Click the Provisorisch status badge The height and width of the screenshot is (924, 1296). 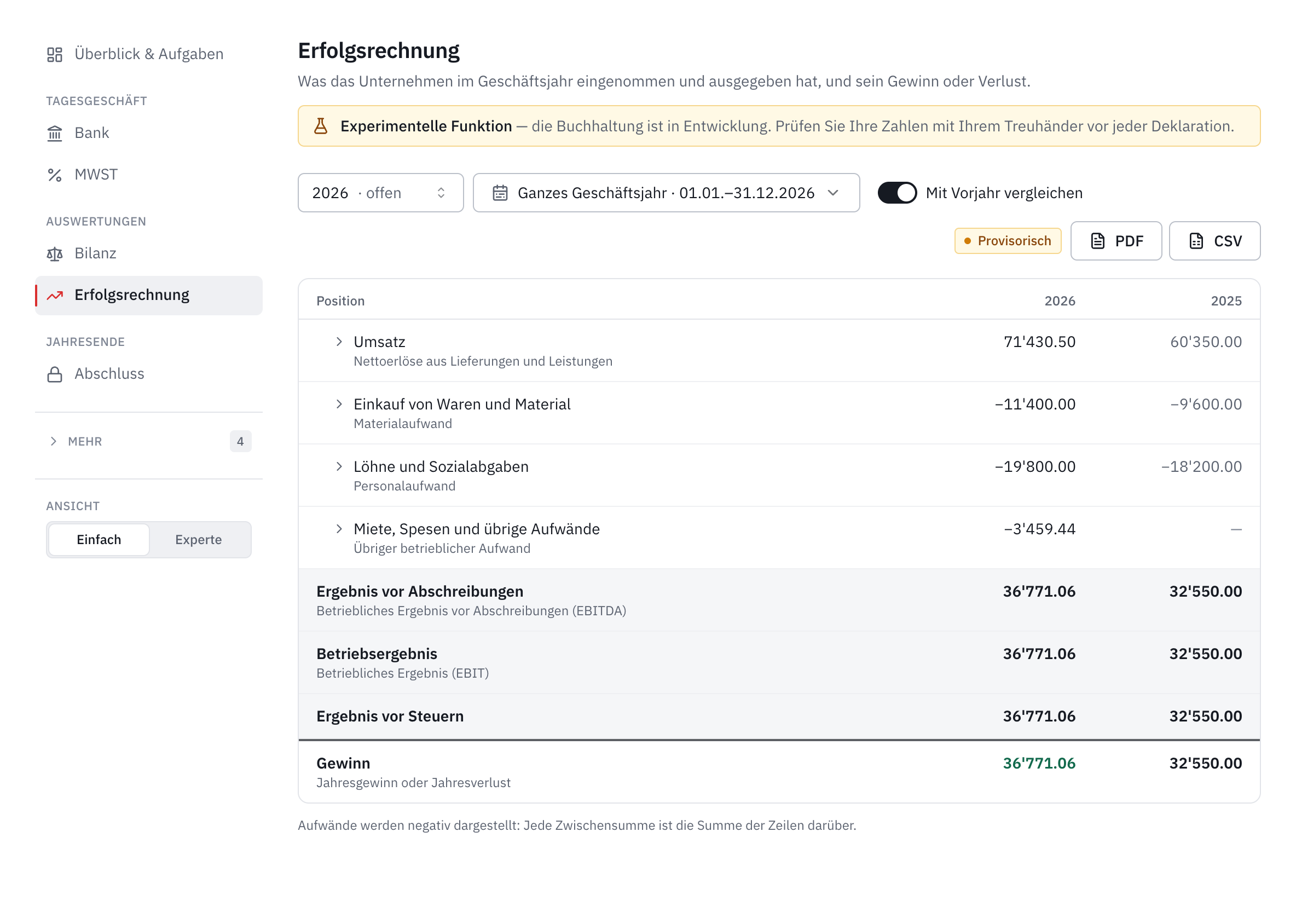(1008, 241)
